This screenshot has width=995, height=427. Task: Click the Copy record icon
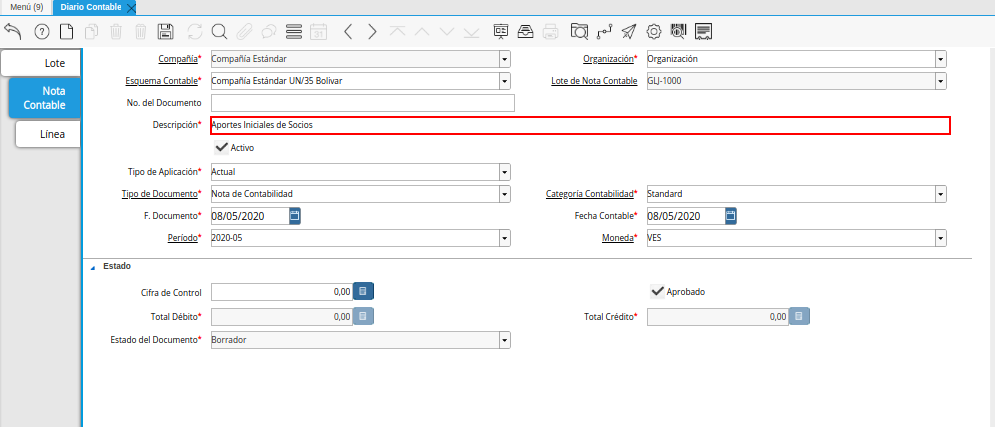click(x=92, y=31)
